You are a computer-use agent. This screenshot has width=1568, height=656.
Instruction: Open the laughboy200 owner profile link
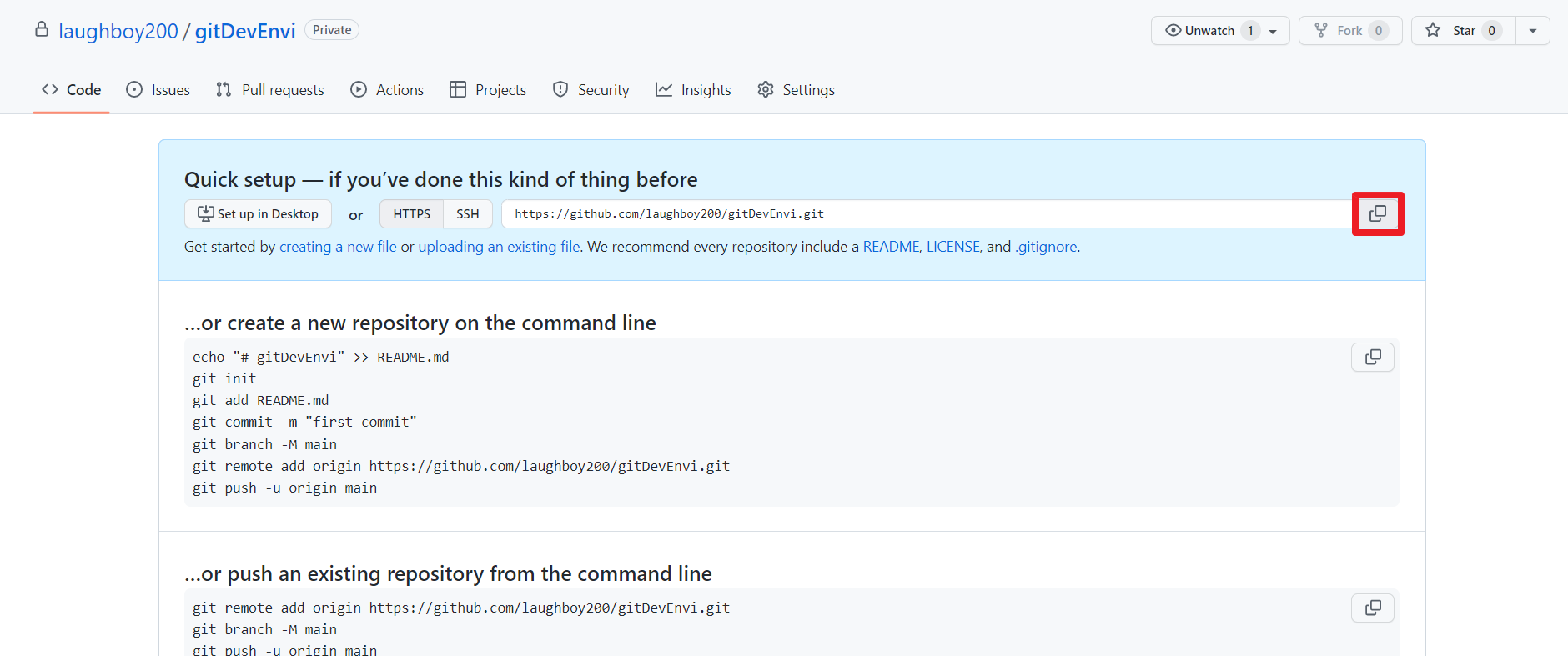click(x=118, y=31)
